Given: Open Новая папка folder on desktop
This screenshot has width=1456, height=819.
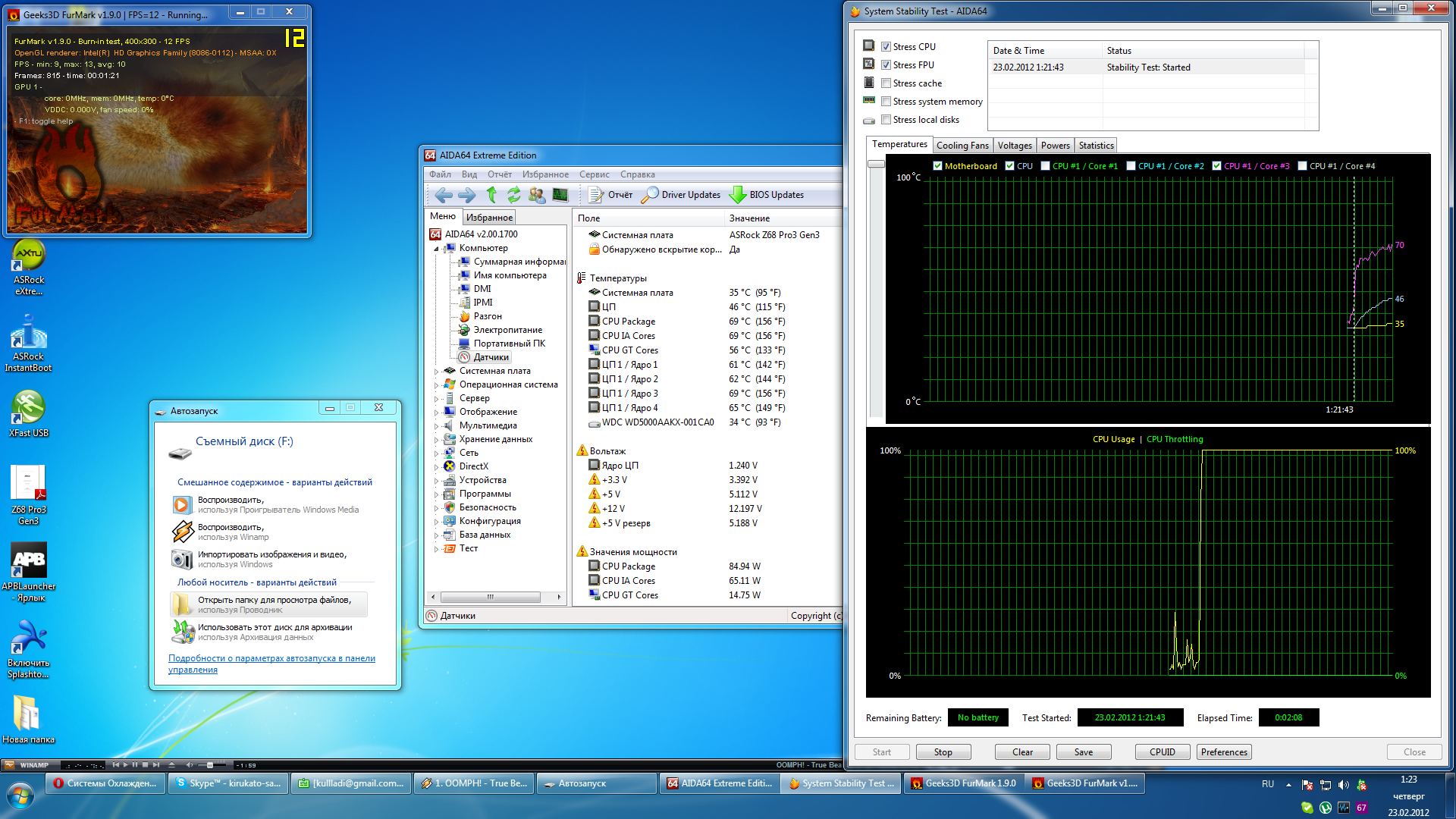Looking at the screenshot, I should coord(29,720).
